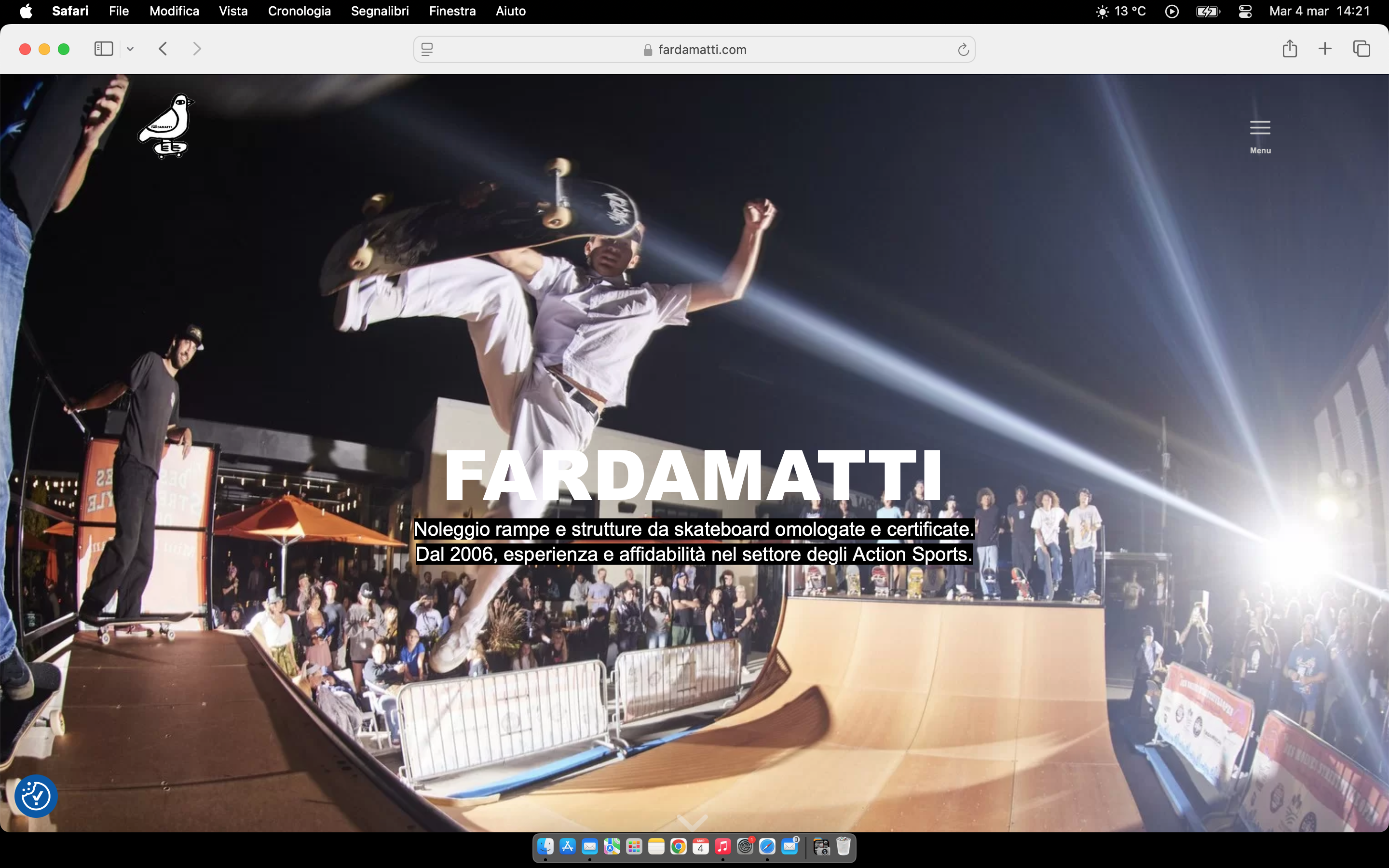Viewport: 1389px width, 868px height.
Task: Open a new tab with the plus button
Action: (1325, 49)
